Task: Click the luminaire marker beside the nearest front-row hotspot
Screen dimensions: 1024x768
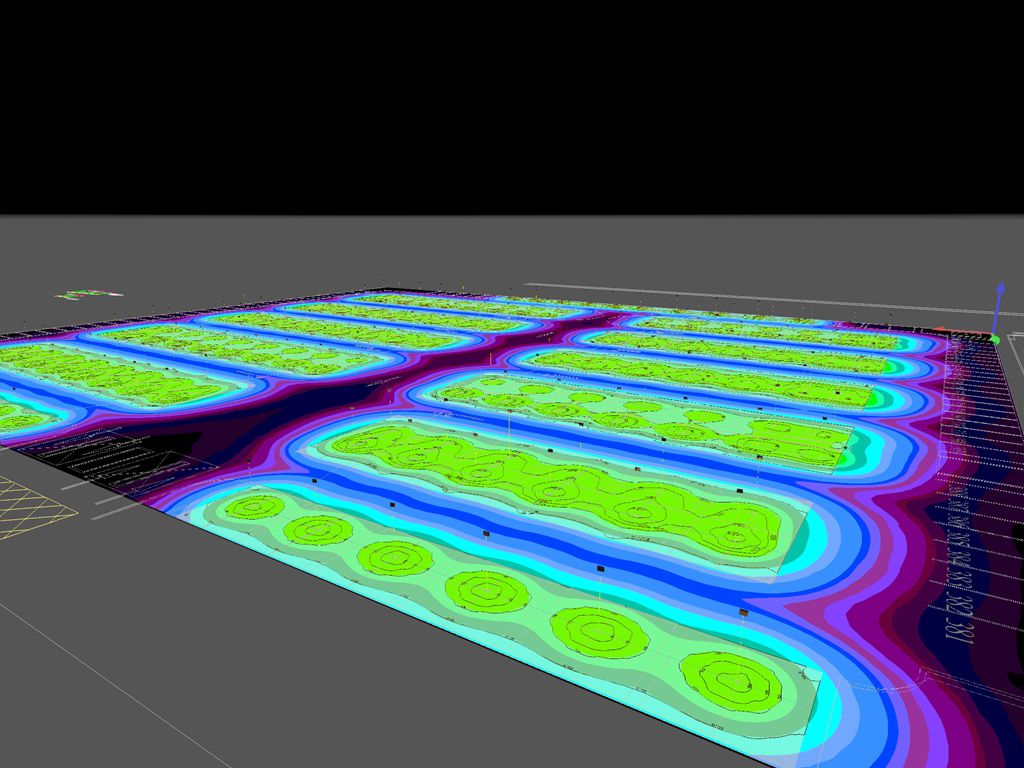Action: click(x=743, y=612)
